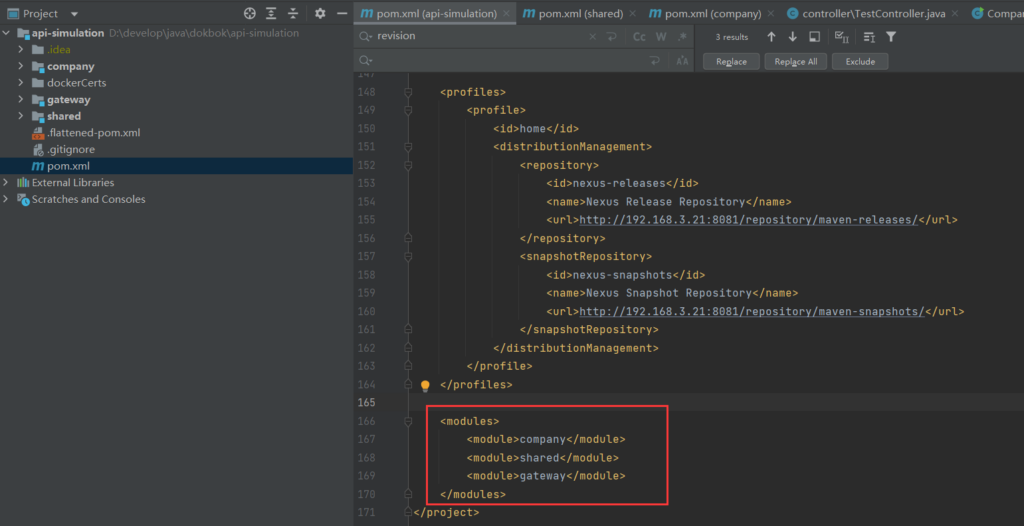Toggle Regex (.*) search mode
Viewport: 1024px width, 526px height.
coord(682,37)
